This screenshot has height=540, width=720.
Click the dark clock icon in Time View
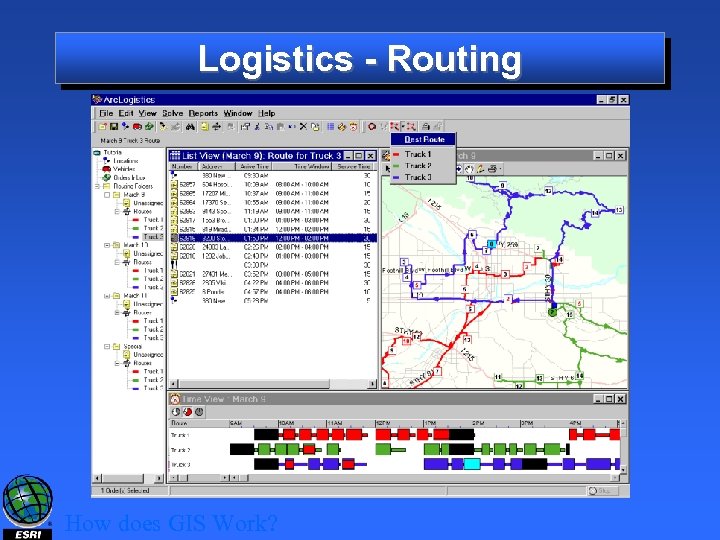click(199, 412)
